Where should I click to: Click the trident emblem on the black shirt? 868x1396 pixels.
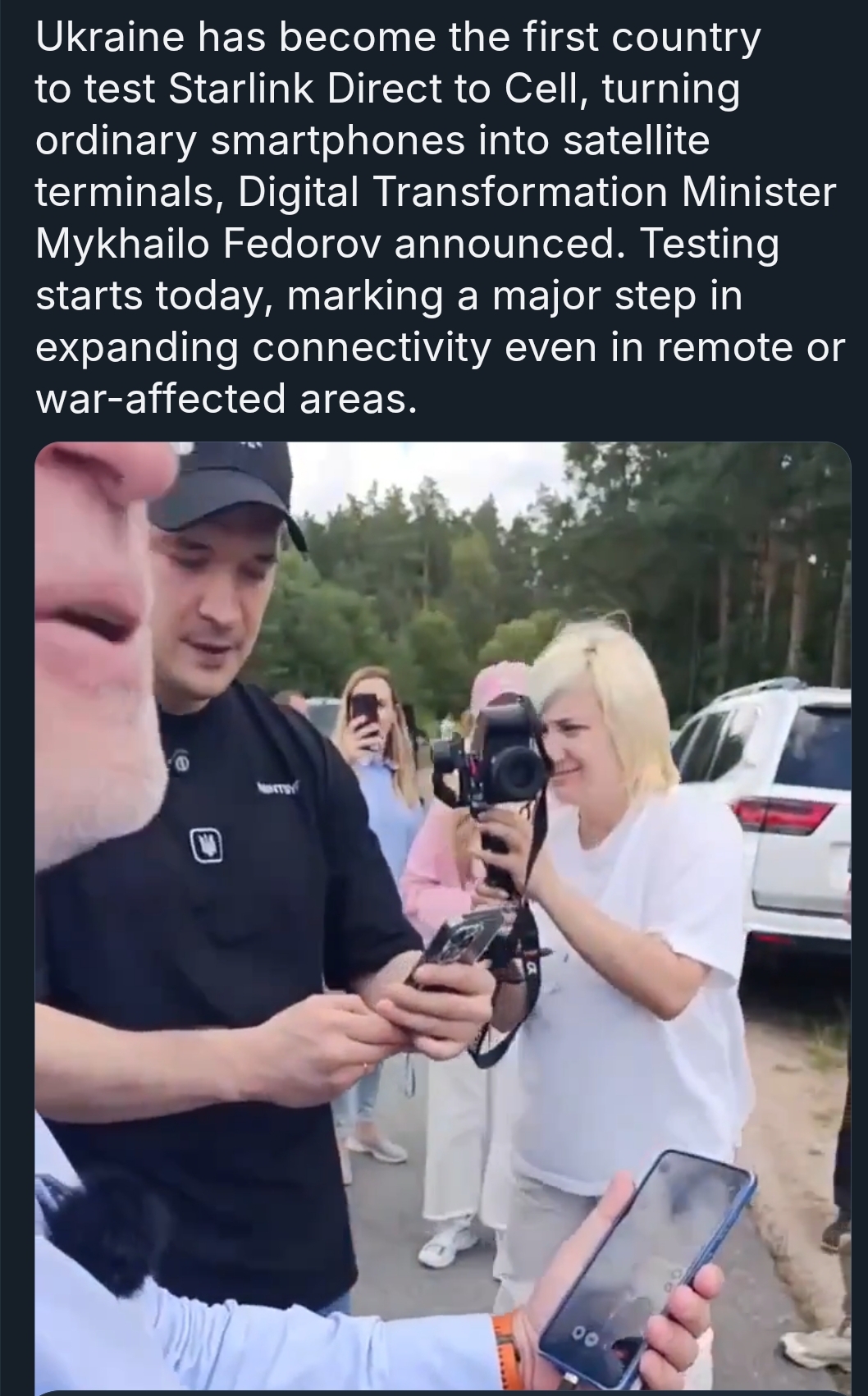(208, 847)
